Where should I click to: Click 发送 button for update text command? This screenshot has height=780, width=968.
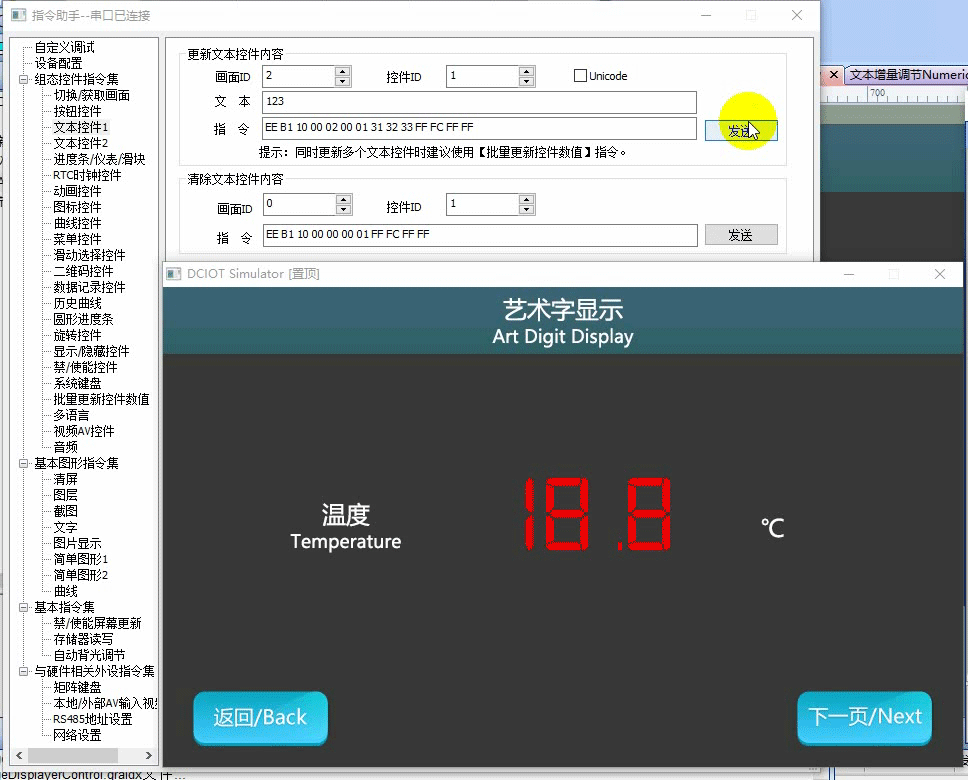[x=741, y=130]
